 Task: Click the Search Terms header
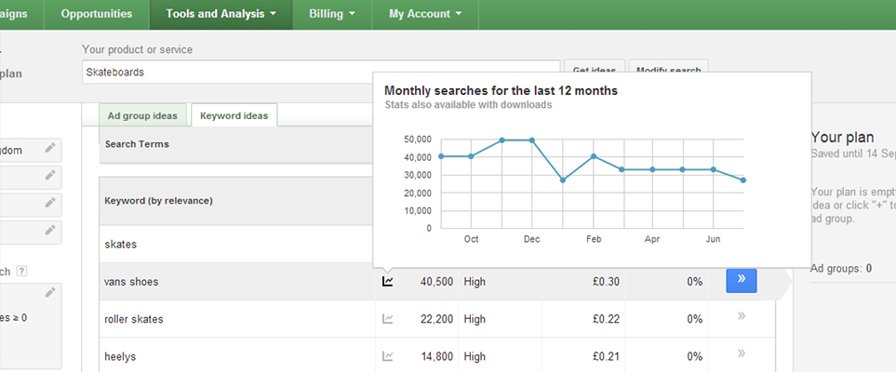click(x=137, y=144)
